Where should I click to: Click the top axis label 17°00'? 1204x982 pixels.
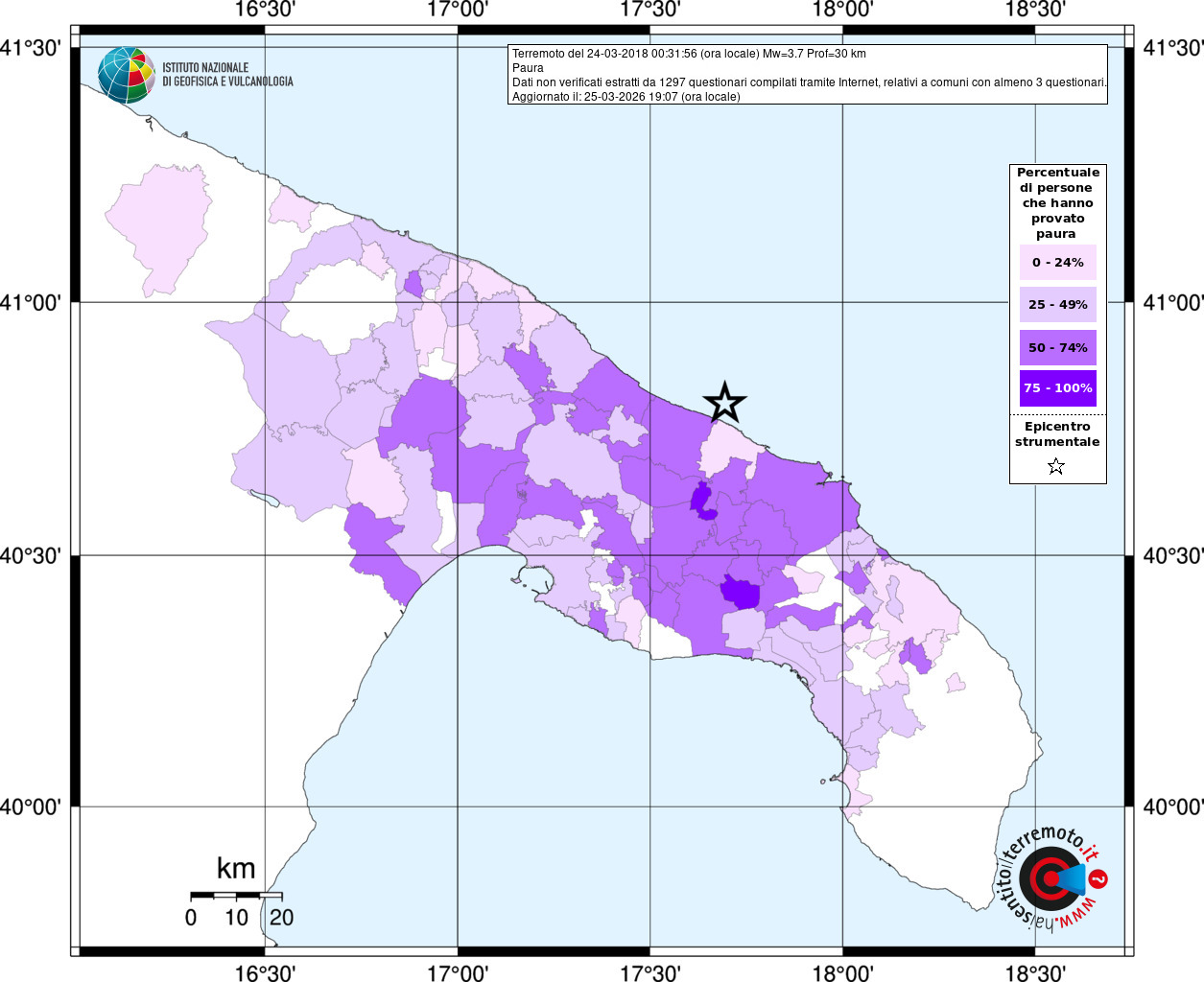click(x=458, y=10)
